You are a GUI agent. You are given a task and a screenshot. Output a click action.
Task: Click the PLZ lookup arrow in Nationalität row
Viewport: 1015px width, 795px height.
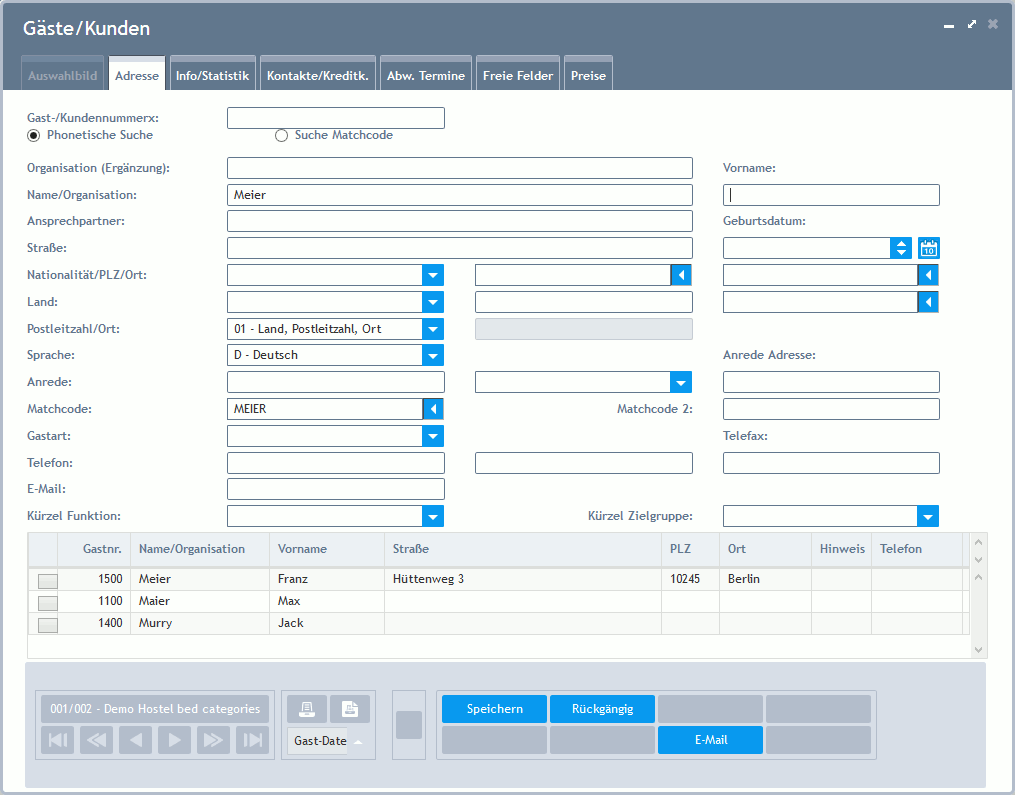(681, 275)
